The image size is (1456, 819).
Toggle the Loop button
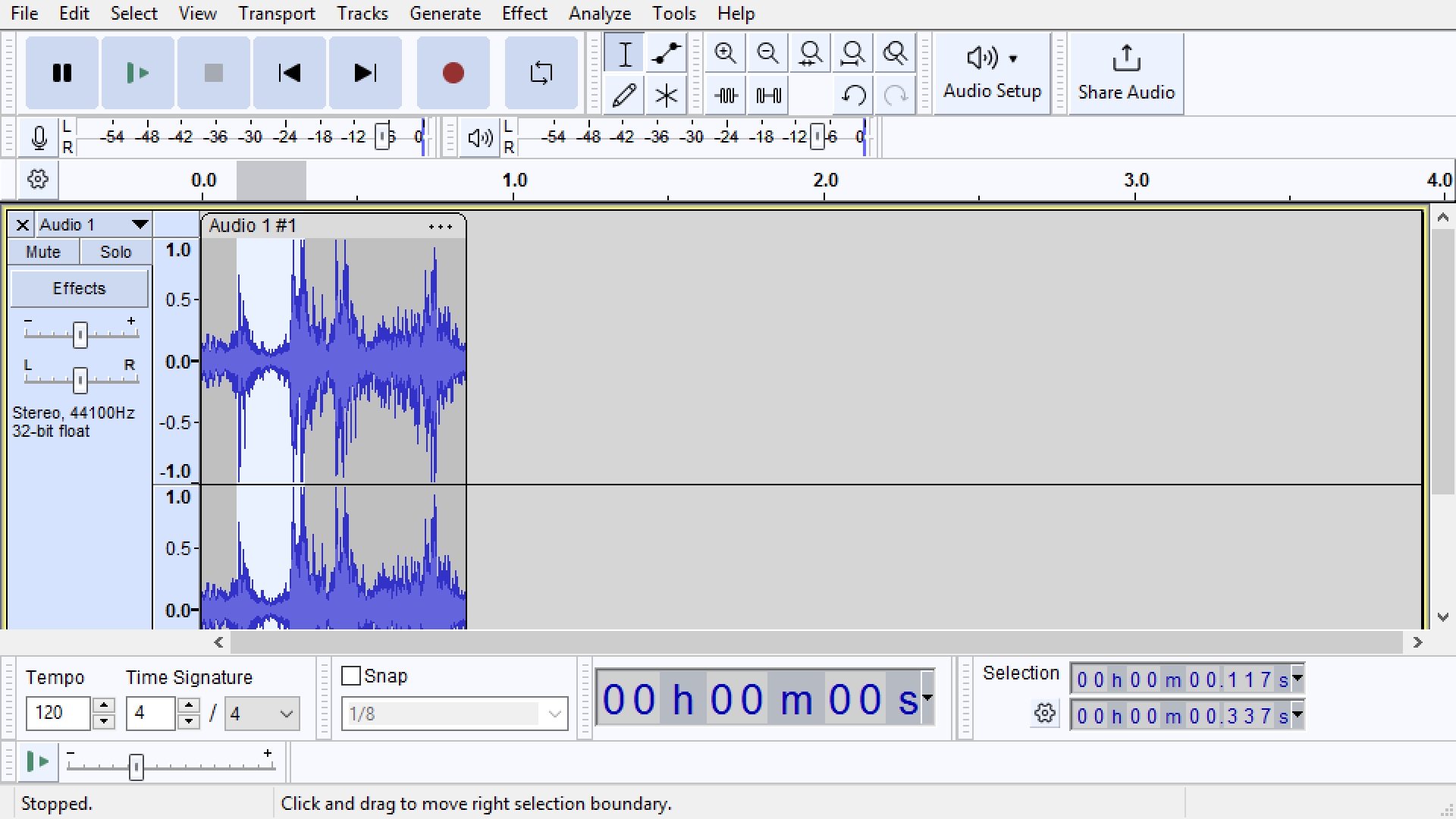pyautogui.click(x=541, y=73)
